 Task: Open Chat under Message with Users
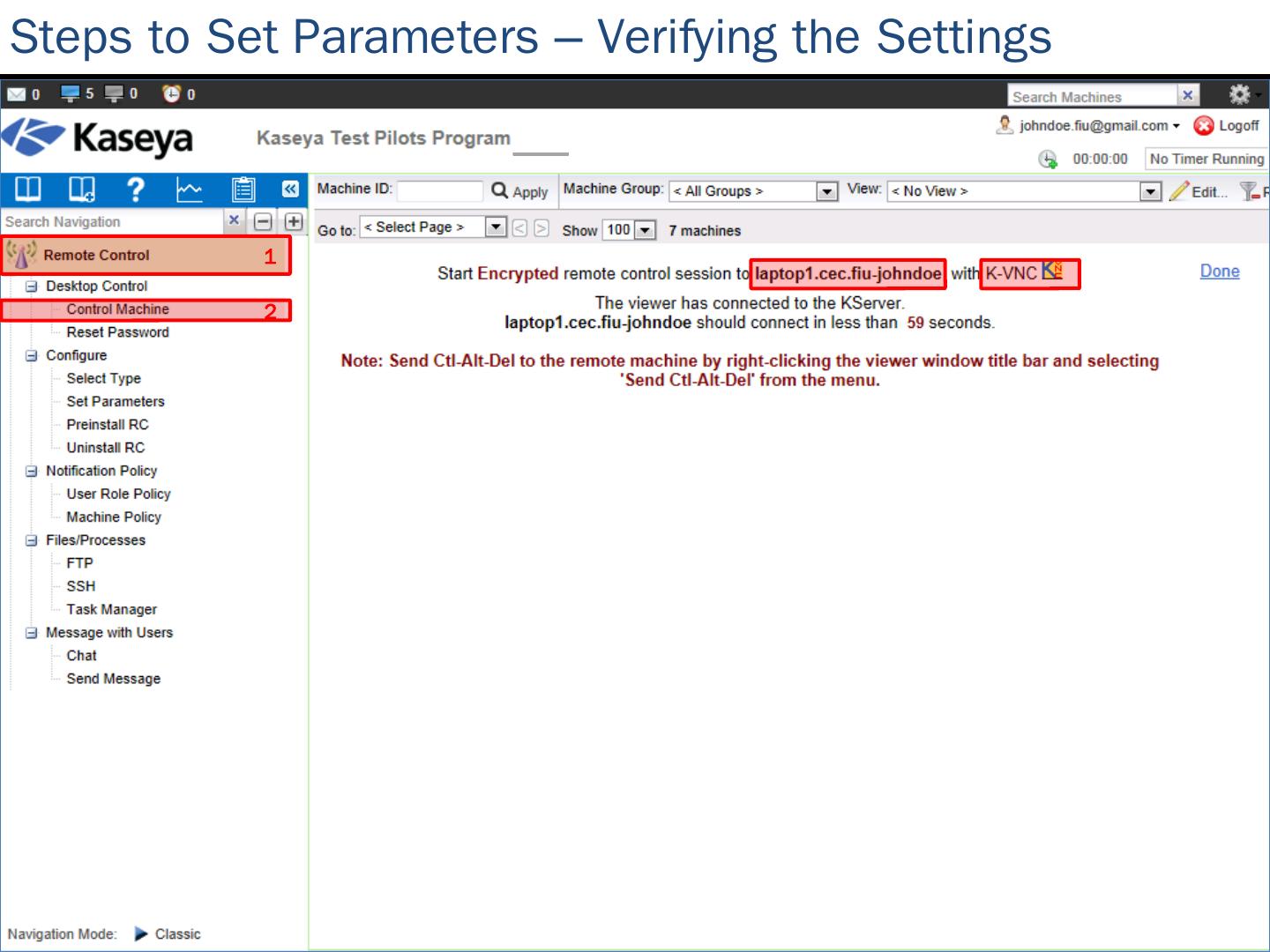(x=81, y=656)
